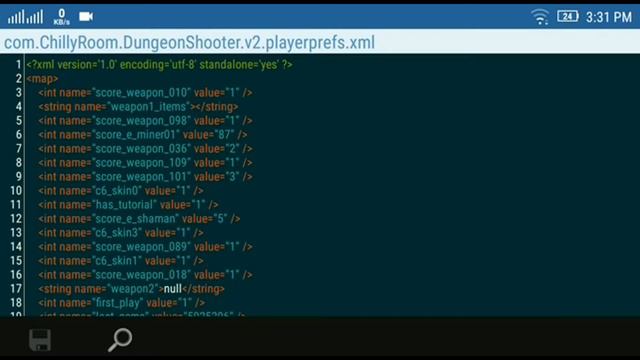
Task: Tap the cellular signal bars icon
Action: [25, 17]
